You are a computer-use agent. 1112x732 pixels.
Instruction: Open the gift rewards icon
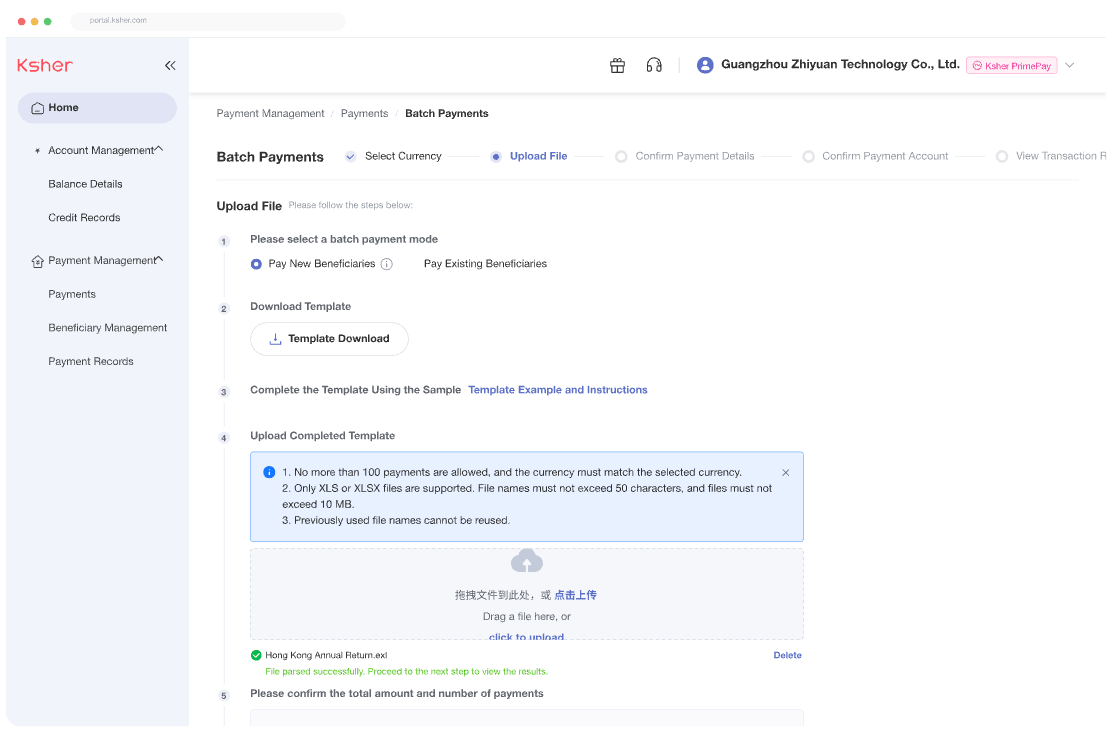point(618,65)
